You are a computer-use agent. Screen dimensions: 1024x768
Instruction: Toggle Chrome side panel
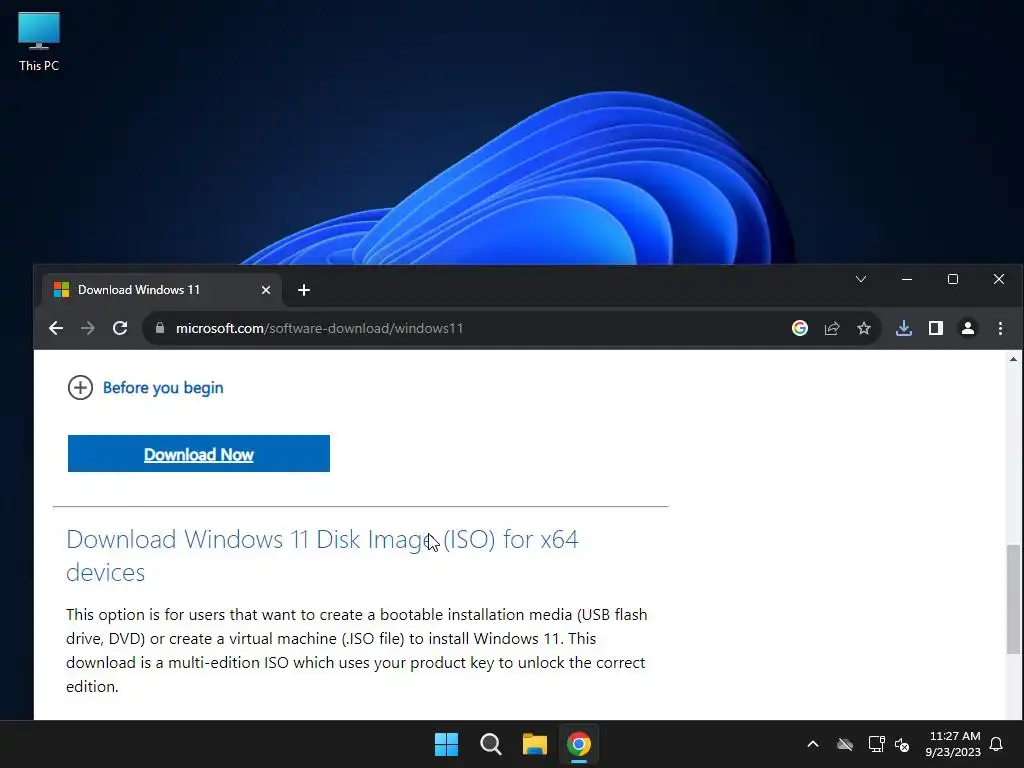click(x=936, y=328)
